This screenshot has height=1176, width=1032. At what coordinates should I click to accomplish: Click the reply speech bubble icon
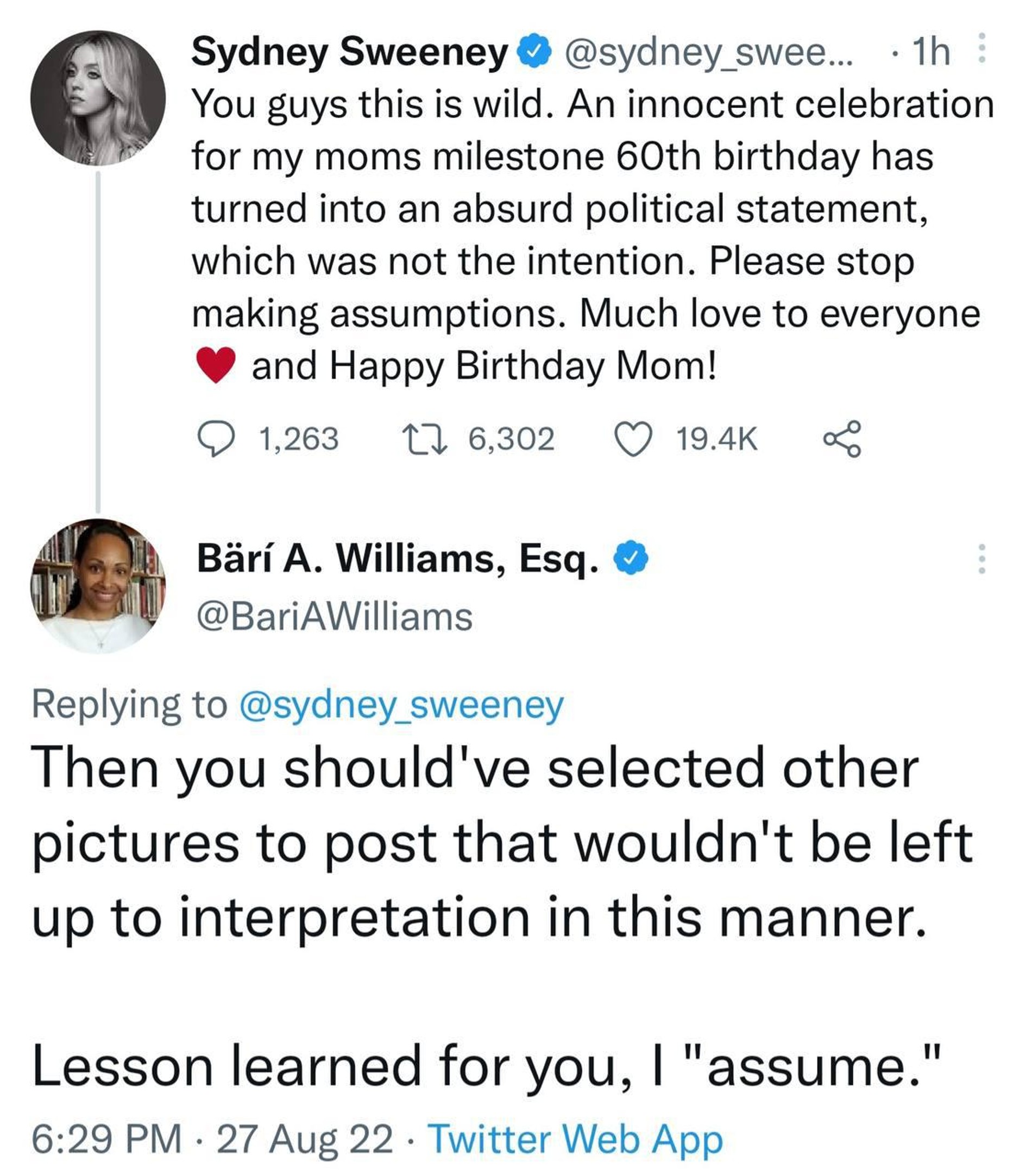[216, 439]
